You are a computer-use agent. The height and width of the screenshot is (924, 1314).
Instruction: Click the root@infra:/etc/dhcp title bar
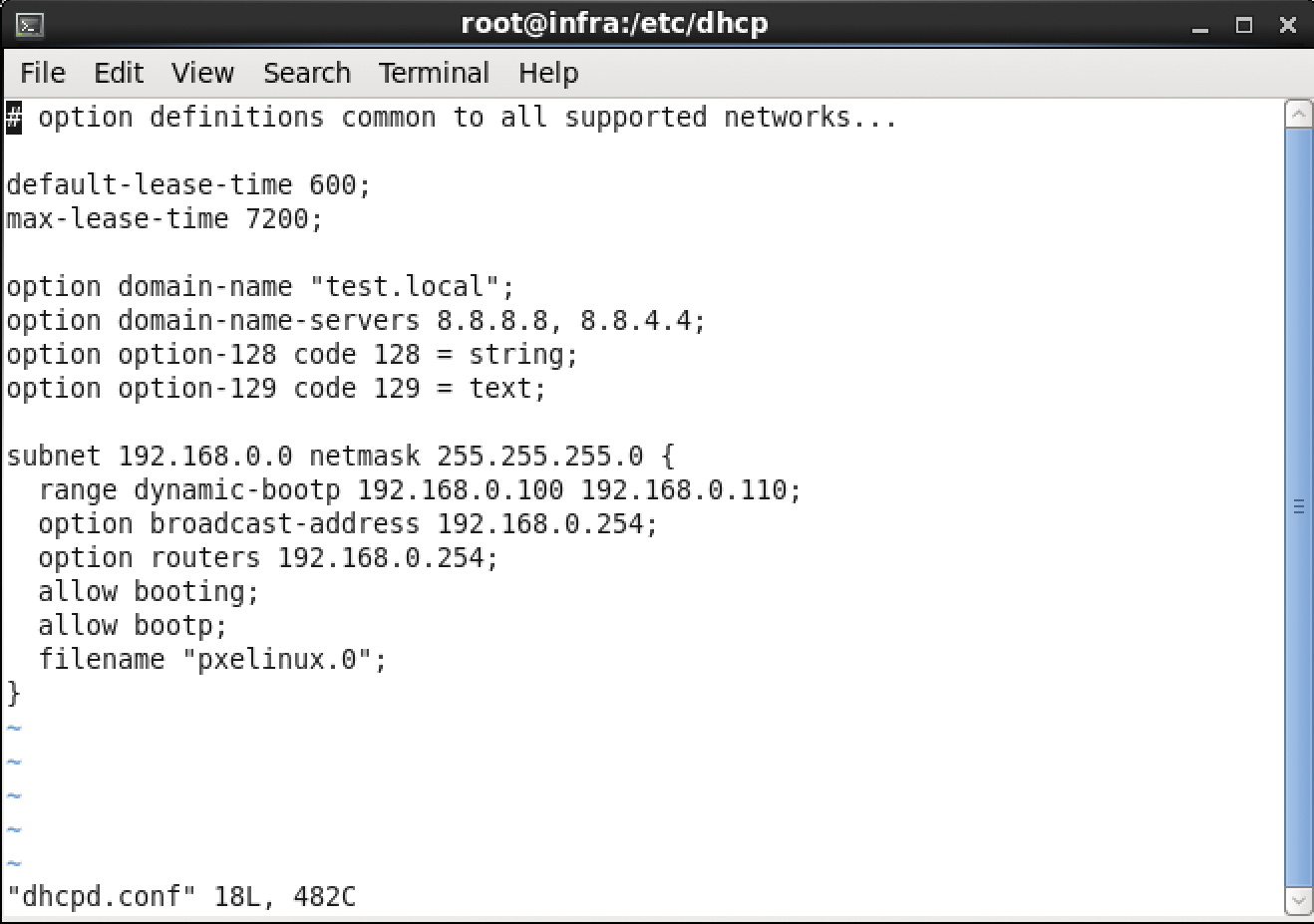point(614,24)
